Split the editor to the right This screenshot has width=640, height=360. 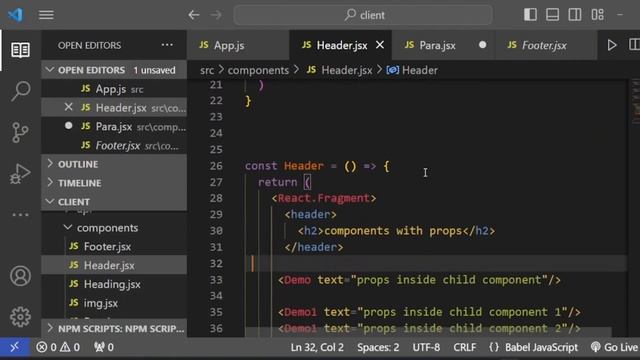point(634,45)
